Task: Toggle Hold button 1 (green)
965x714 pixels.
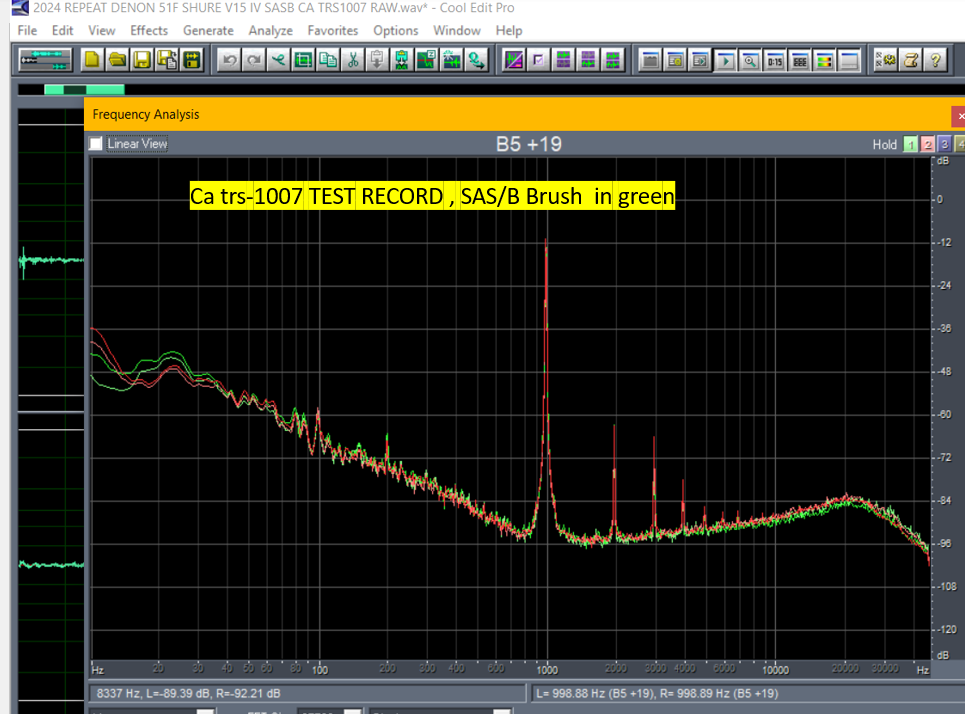Action: pyautogui.click(x=911, y=144)
